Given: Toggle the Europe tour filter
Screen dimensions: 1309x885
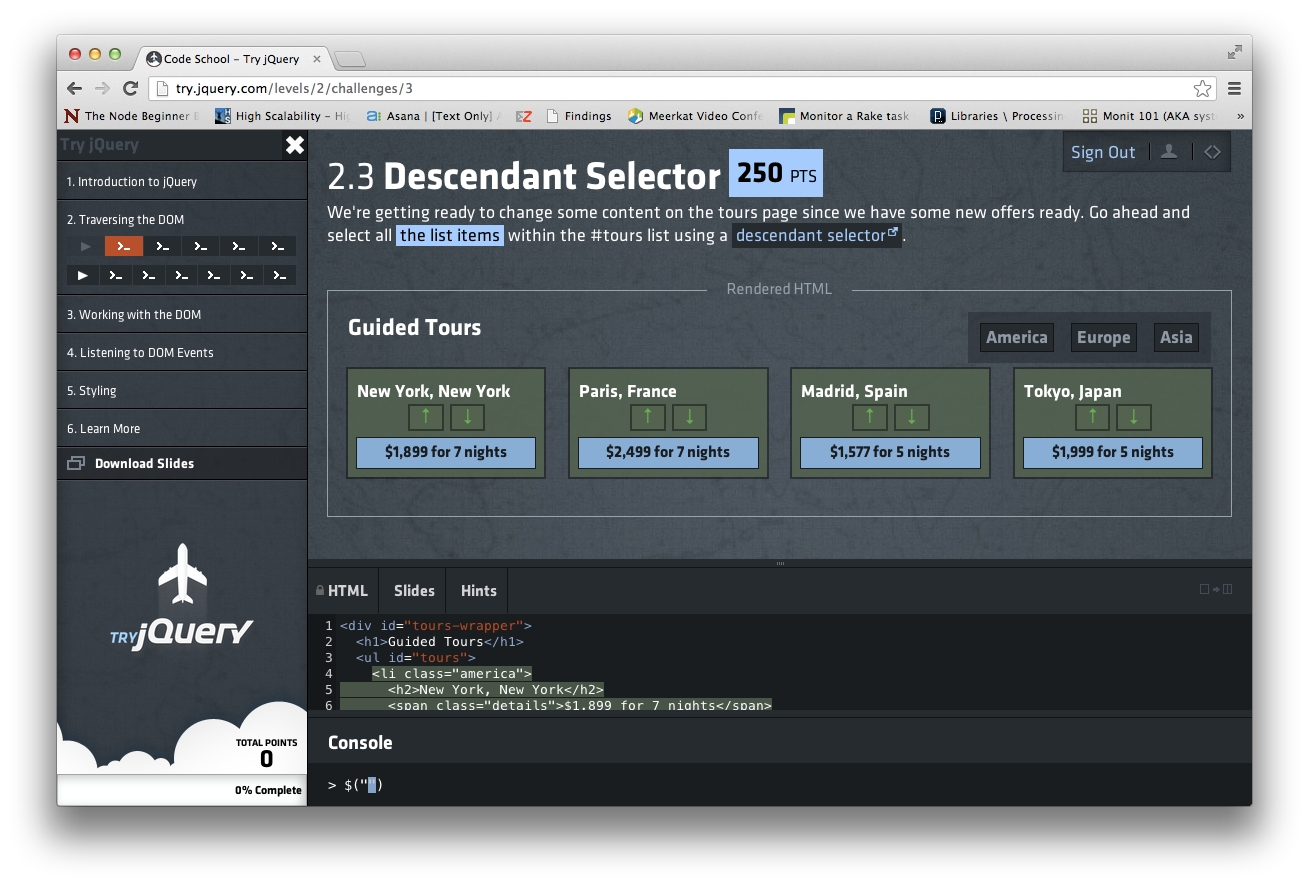Looking at the screenshot, I should 1103,337.
